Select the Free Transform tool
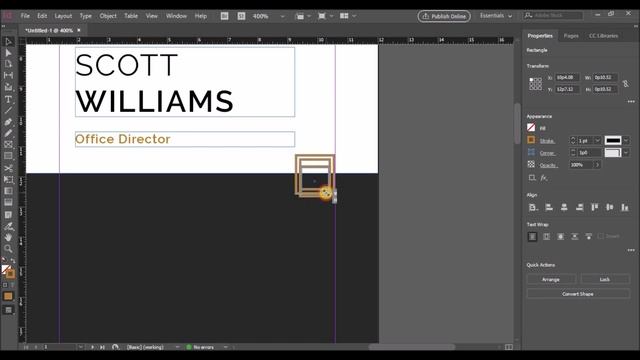The image size is (640, 360). point(8,180)
